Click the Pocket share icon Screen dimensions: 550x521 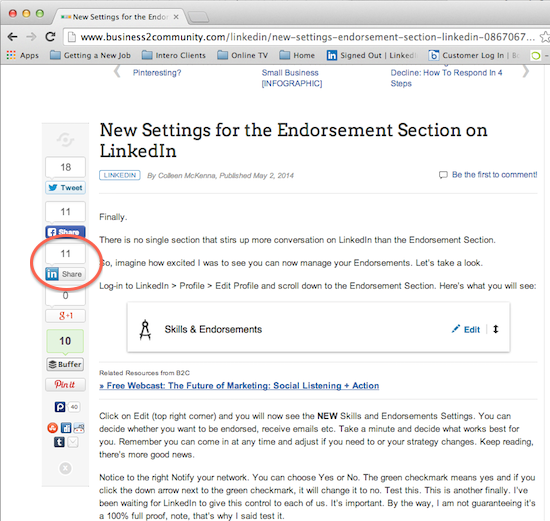pyautogui.click(x=60, y=407)
